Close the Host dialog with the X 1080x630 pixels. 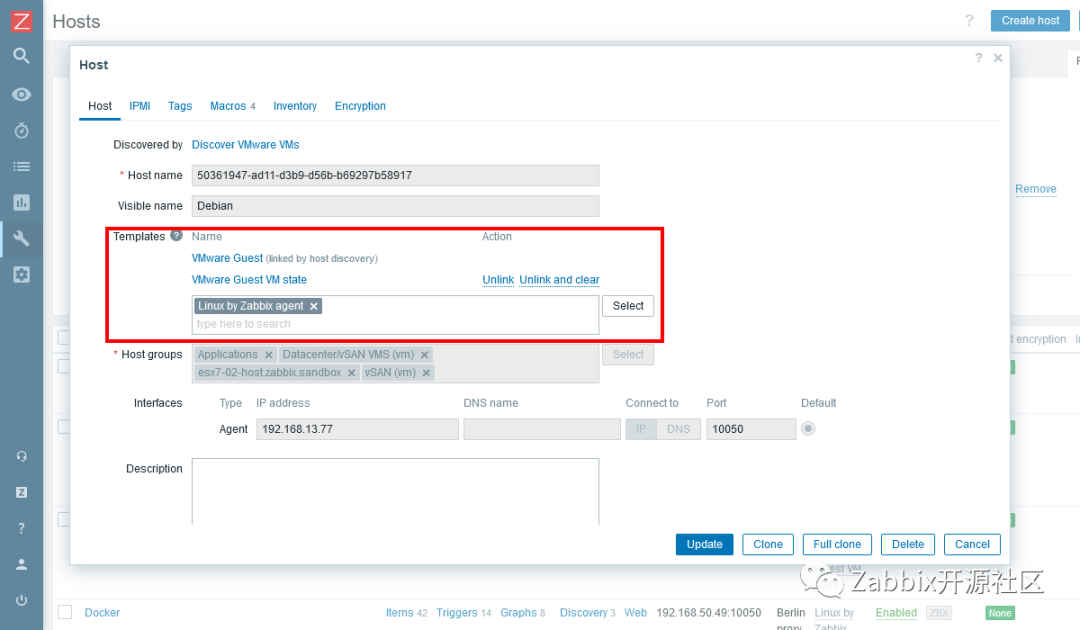point(998,58)
